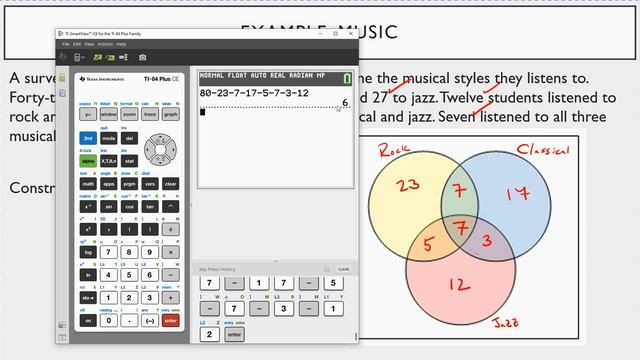
Task: Click the multiply key
Action: pyautogui.click(x=171, y=253)
